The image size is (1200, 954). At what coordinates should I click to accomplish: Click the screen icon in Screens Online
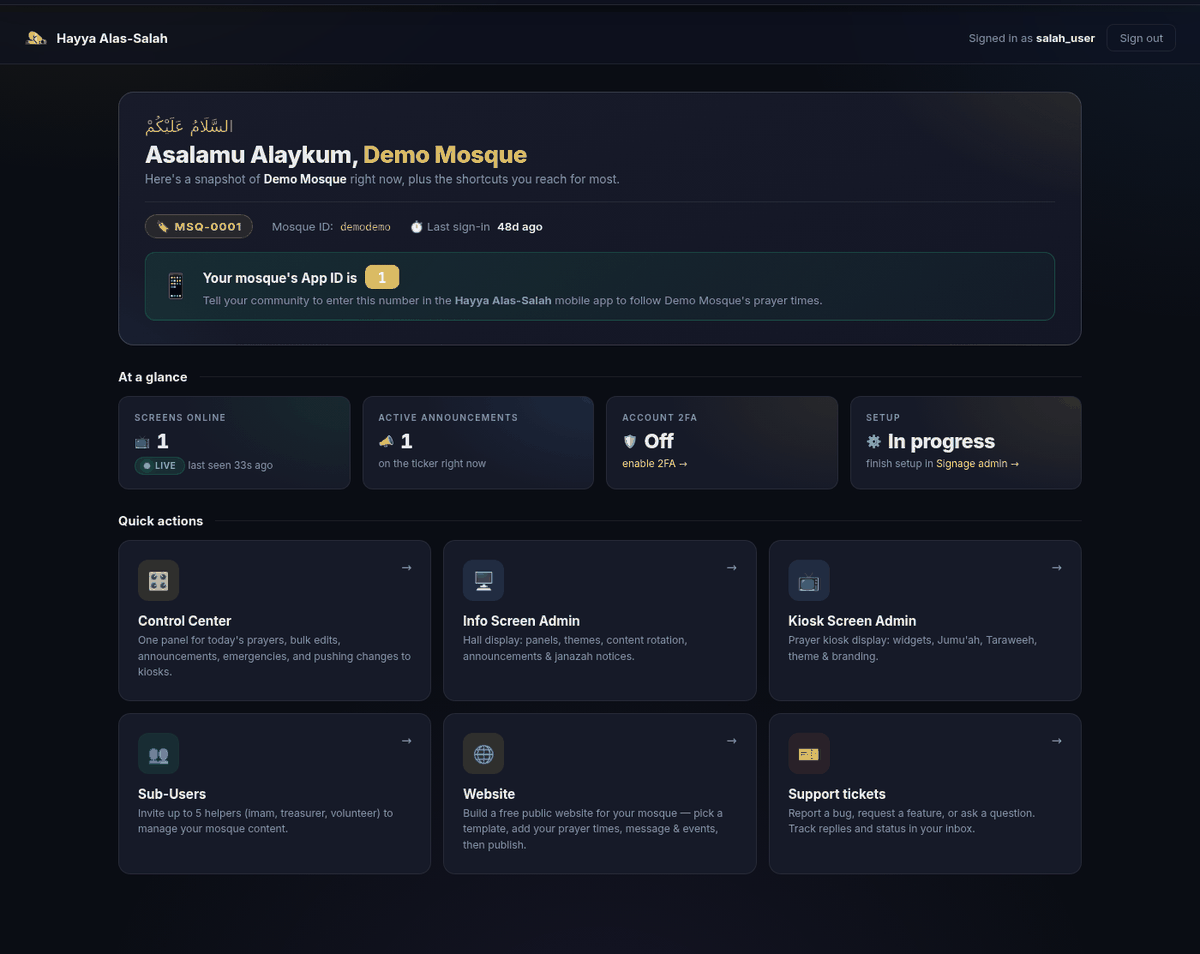pyautogui.click(x=142, y=441)
